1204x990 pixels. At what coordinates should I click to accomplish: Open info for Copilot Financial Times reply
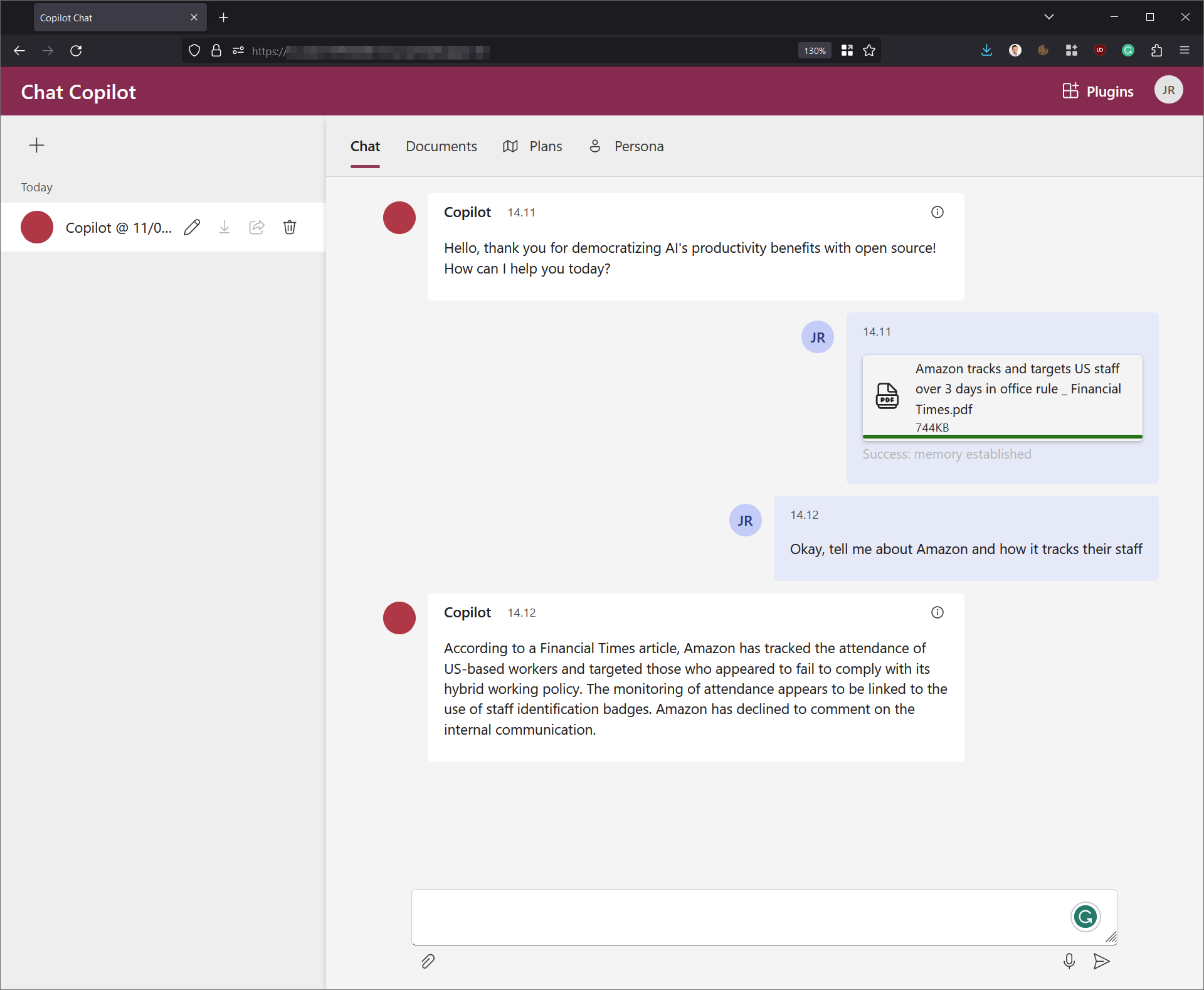(x=937, y=612)
